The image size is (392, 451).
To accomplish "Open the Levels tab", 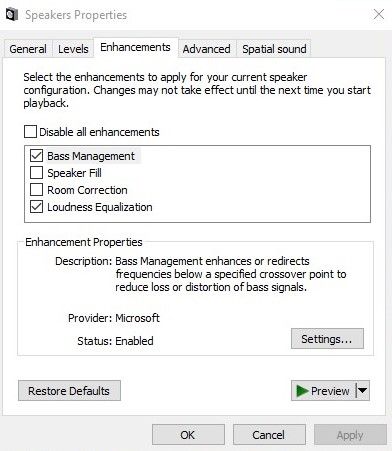I will (x=73, y=49).
